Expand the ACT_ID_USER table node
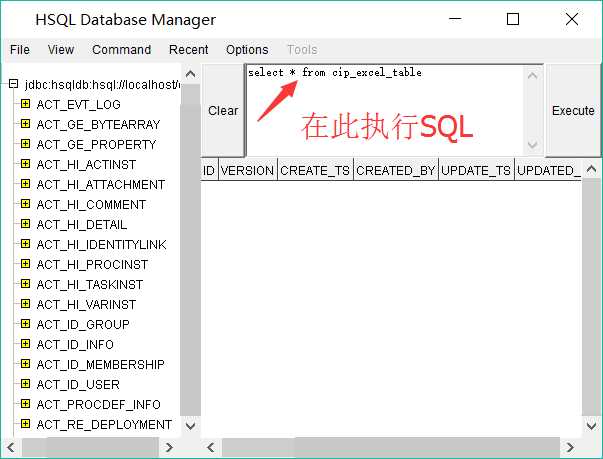 click(x=25, y=384)
